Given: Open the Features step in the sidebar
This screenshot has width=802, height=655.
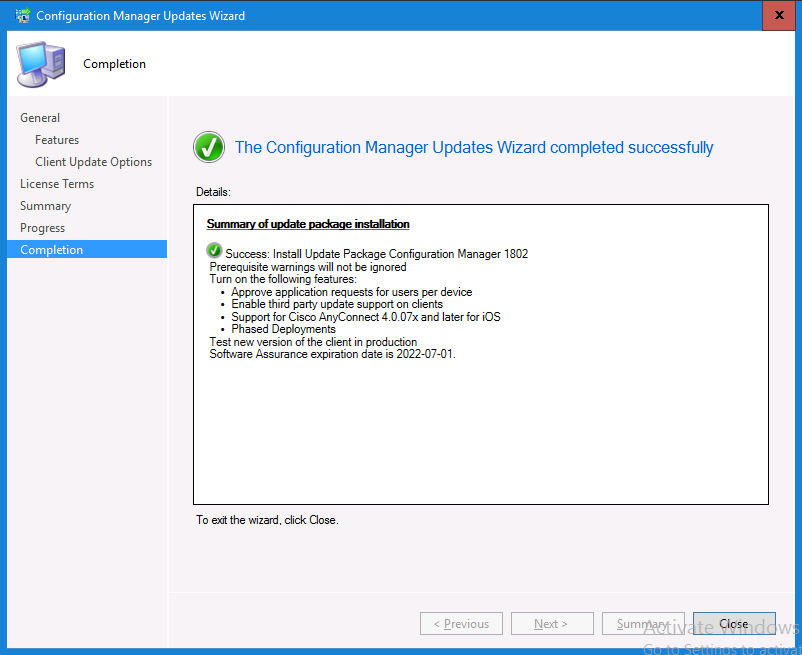Looking at the screenshot, I should point(57,140).
